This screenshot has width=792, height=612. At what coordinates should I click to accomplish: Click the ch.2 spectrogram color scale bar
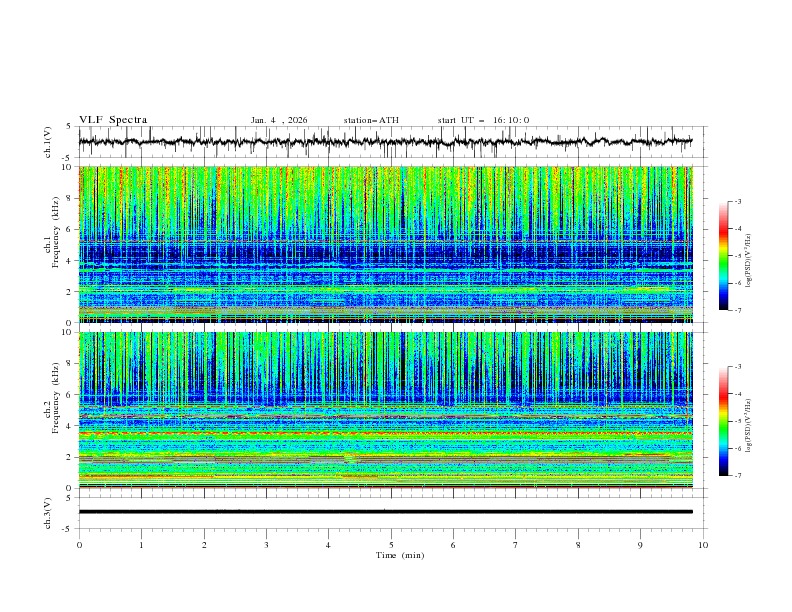723,421
